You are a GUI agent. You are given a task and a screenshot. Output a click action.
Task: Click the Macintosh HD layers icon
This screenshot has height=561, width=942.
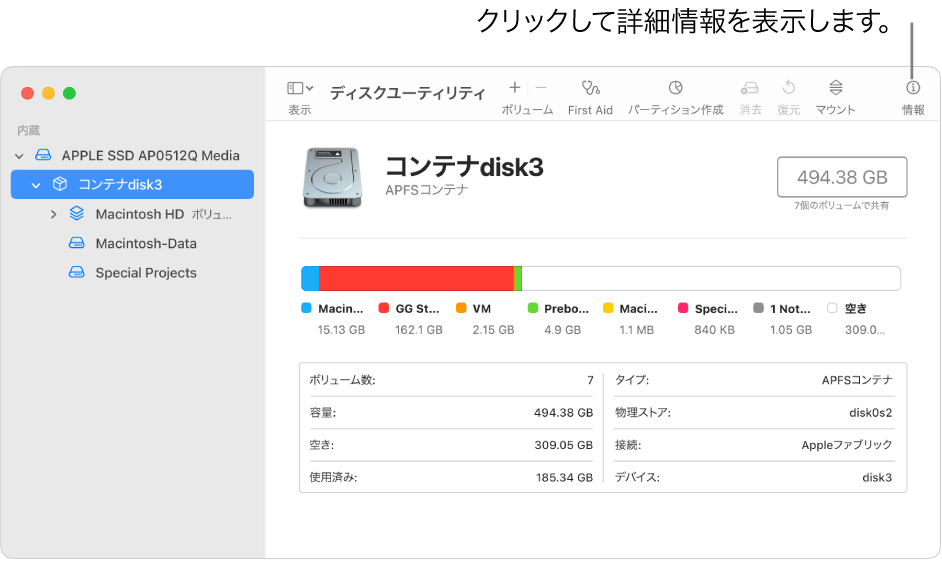[x=76, y=213]
